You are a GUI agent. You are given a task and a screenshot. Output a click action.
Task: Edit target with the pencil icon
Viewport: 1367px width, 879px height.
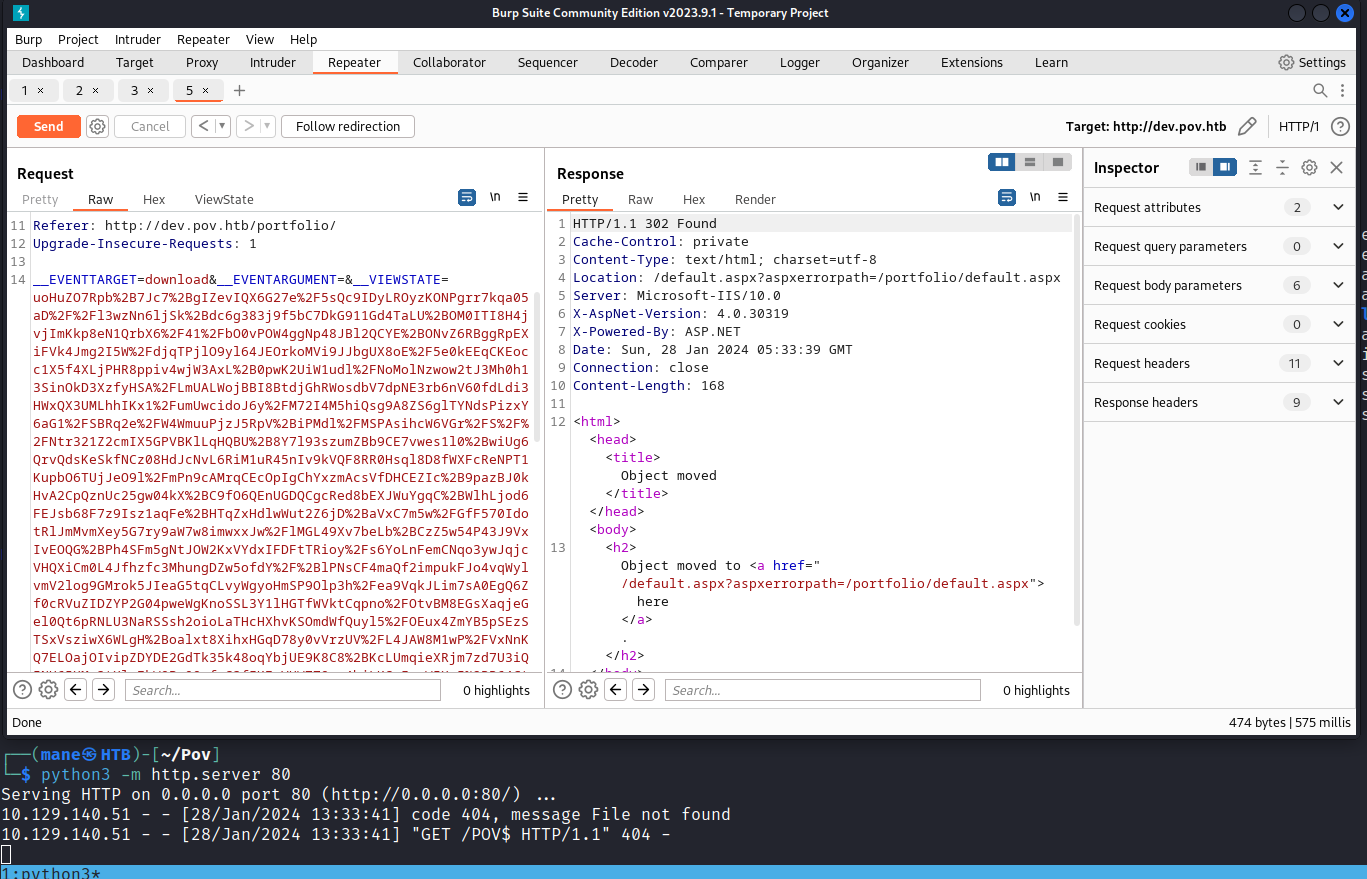[1247, 127]
